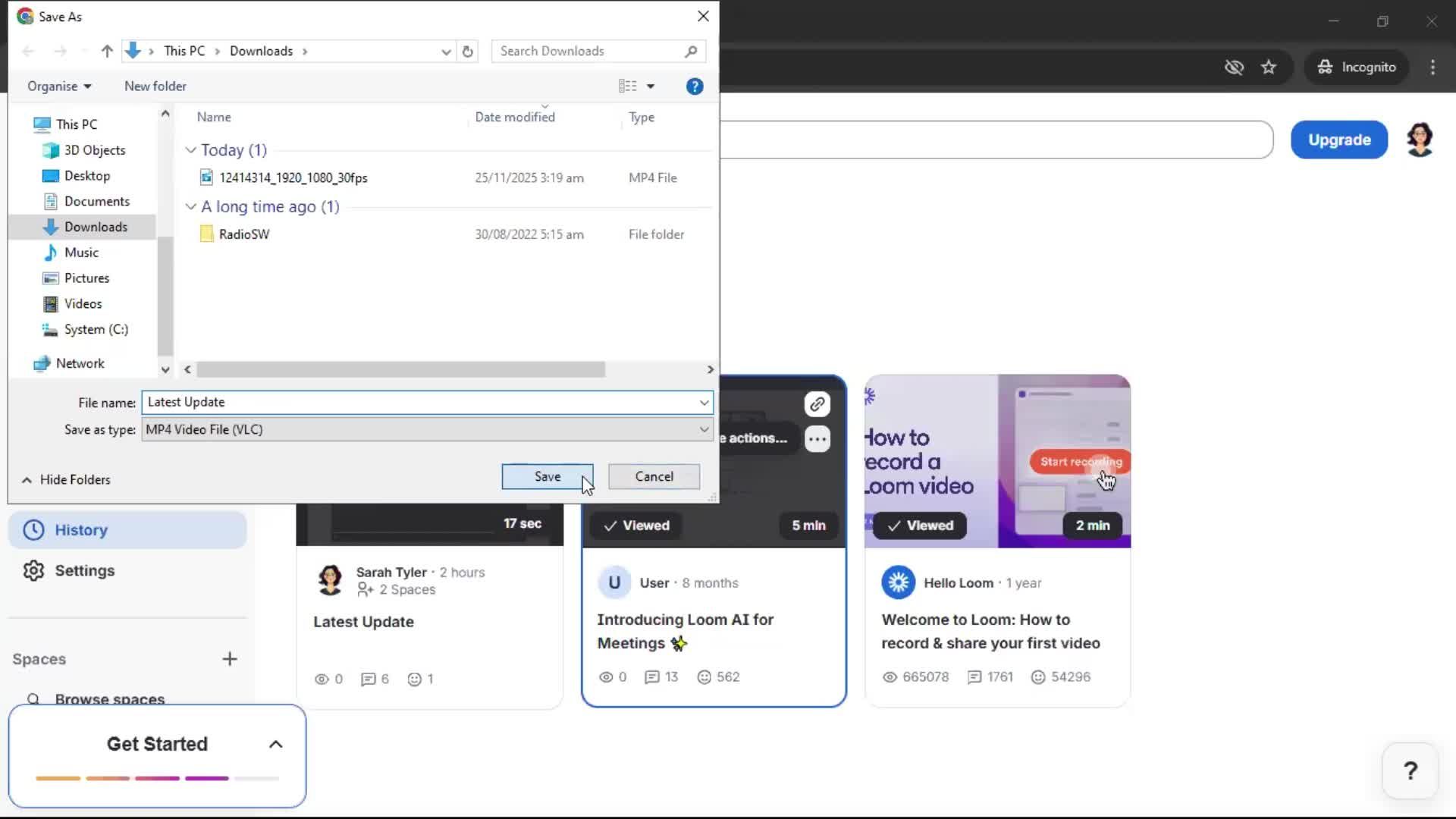
Task: Open your profile avatar menu
Action: 1420,140
